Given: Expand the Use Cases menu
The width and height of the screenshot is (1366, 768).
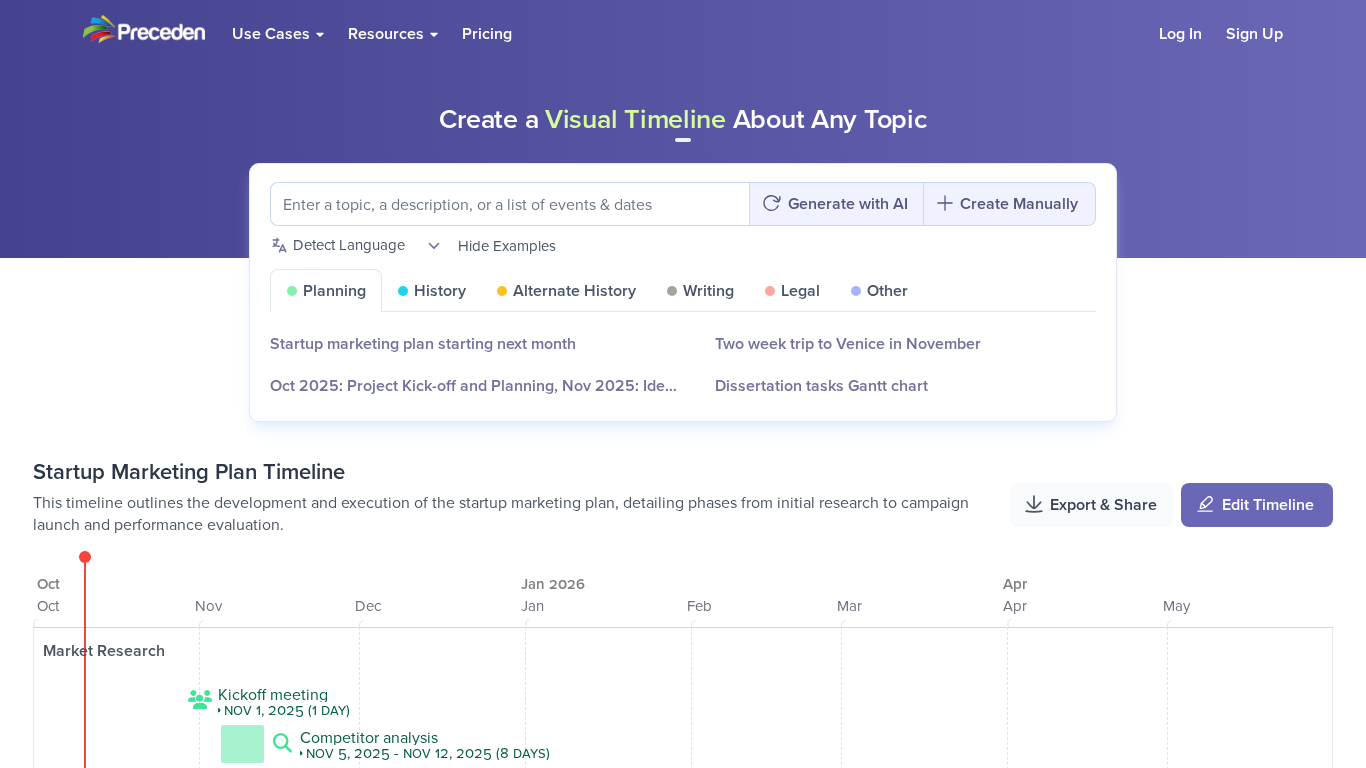Looking at the screenshot, I should 277,34.
